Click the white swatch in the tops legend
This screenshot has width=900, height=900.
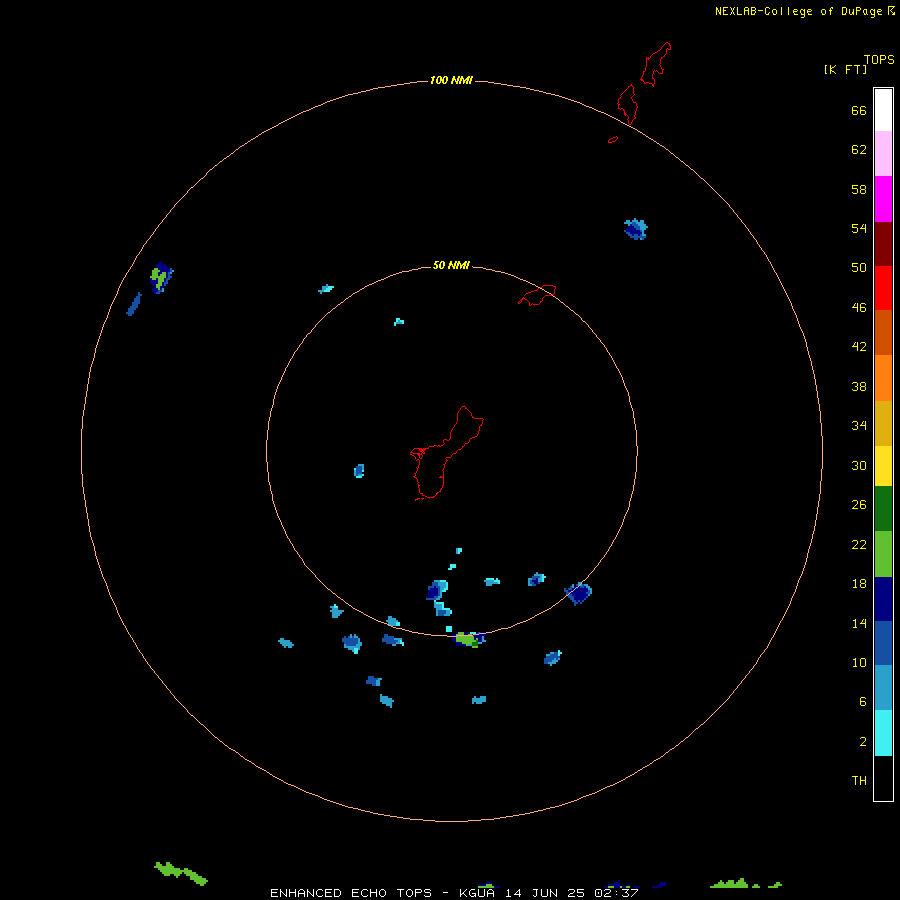[883, 110]
